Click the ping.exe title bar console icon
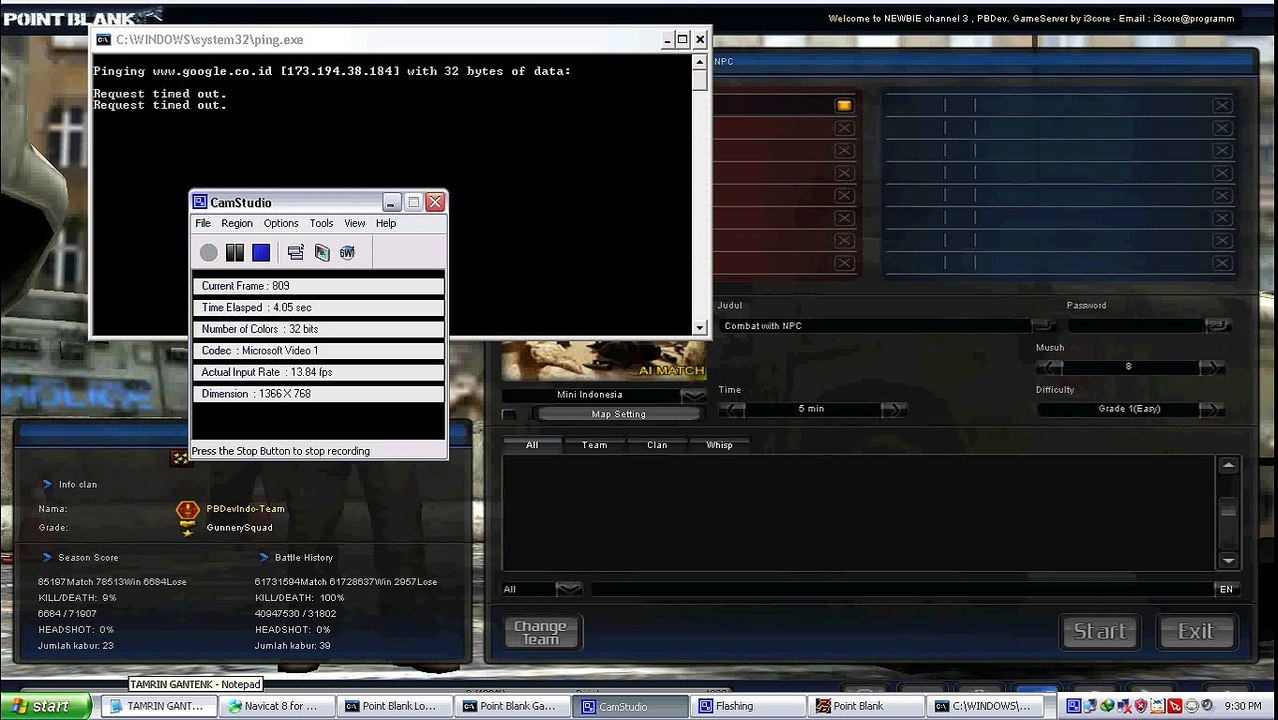 [103, 40]
